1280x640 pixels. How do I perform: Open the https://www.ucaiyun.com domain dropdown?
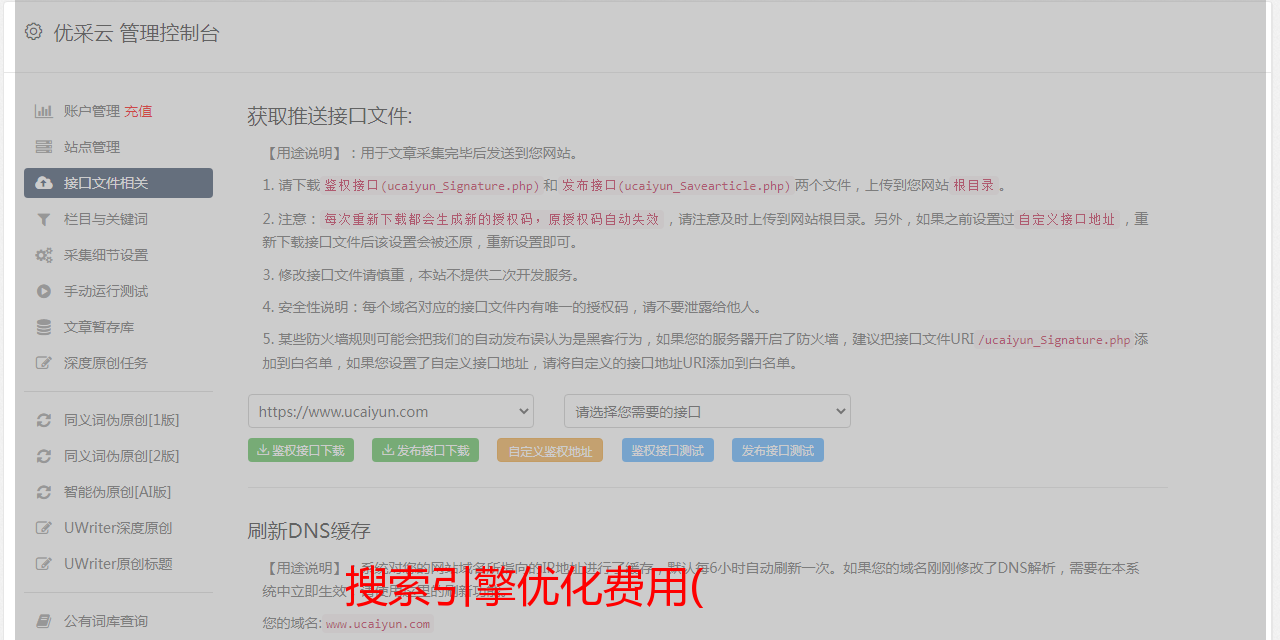pos(391,411)
